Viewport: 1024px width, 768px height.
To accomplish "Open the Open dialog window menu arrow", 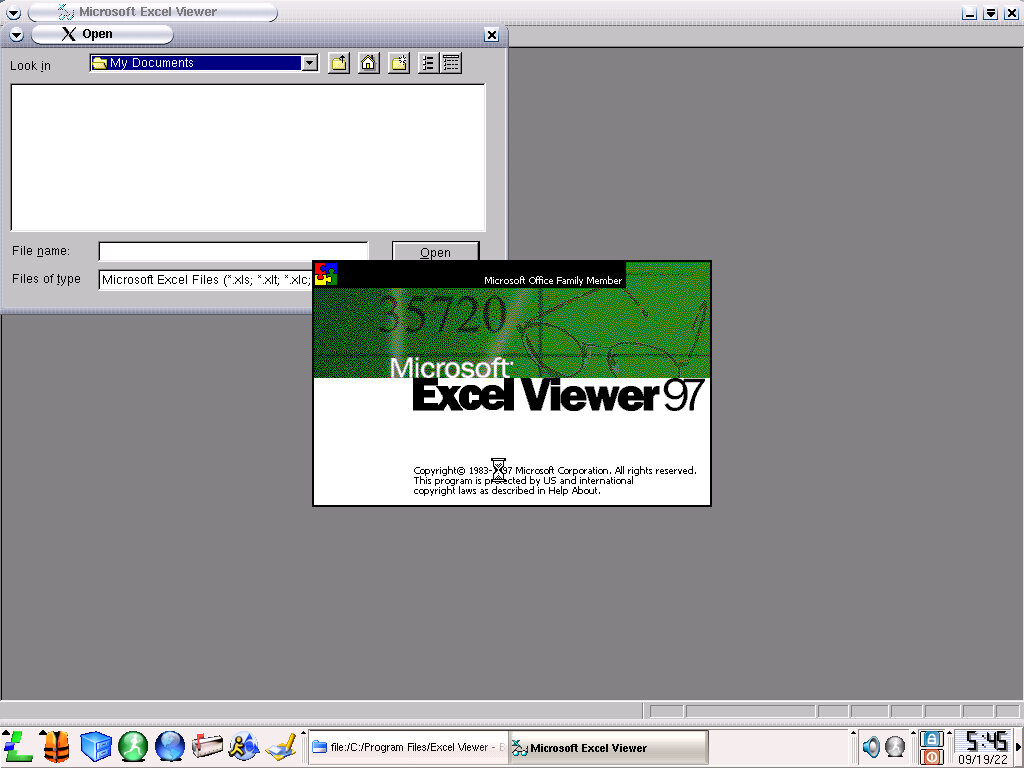I will click(x=17, y=35).
